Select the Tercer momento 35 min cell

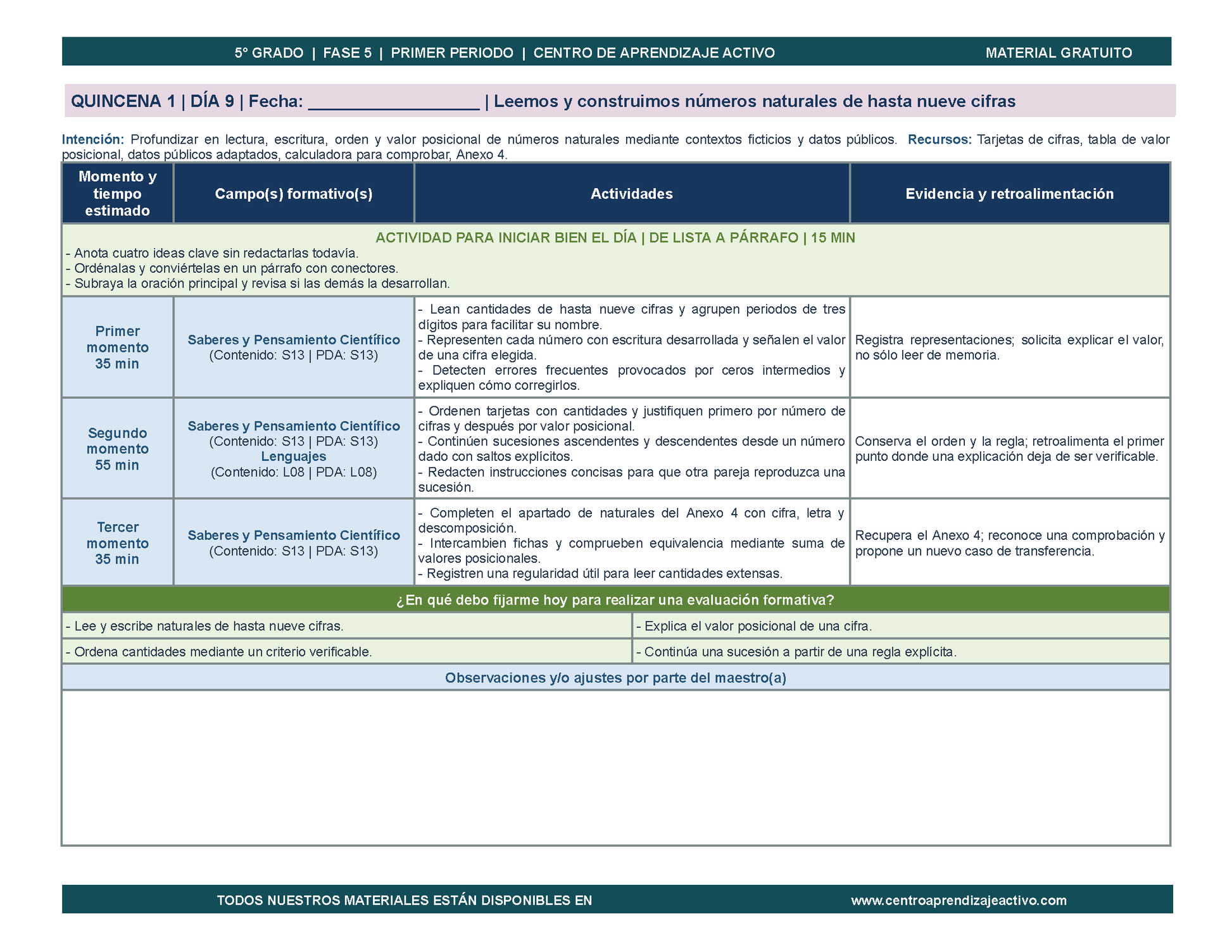tap(118, 542)
